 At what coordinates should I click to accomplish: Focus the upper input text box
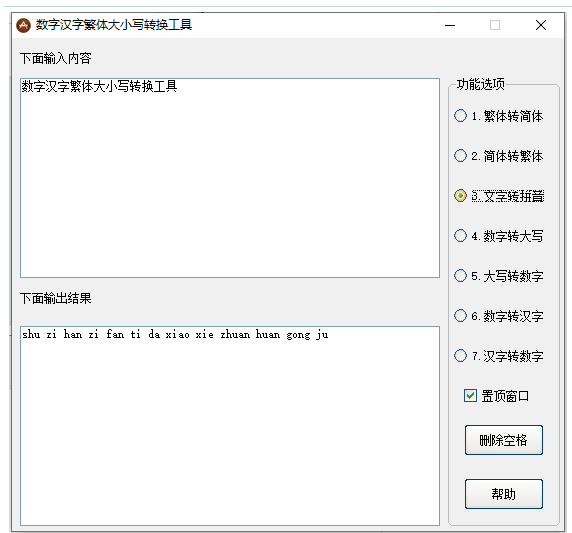(230, 178)
